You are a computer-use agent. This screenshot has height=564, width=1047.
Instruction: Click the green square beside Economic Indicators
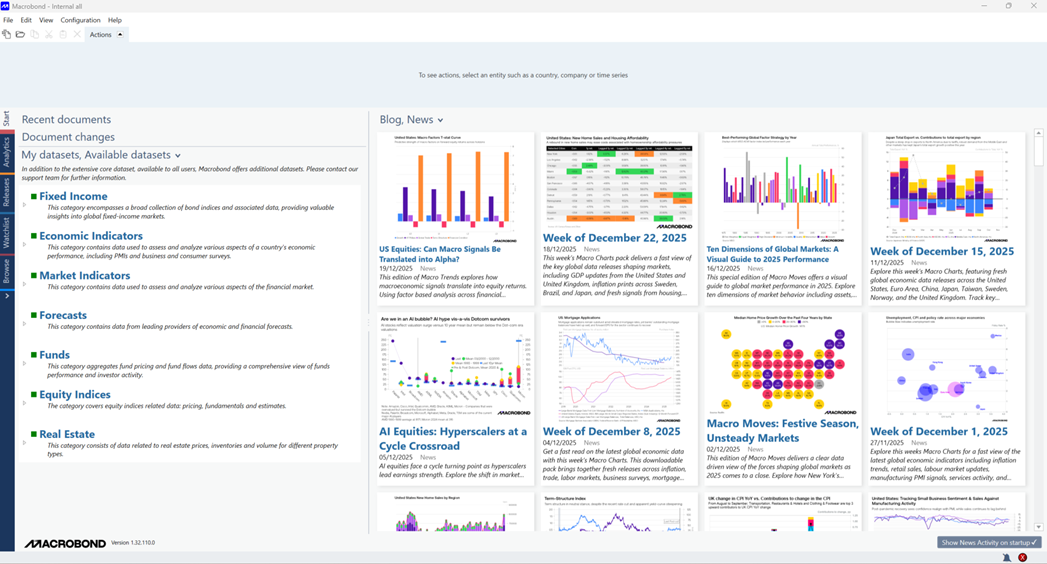click(33, 236)
